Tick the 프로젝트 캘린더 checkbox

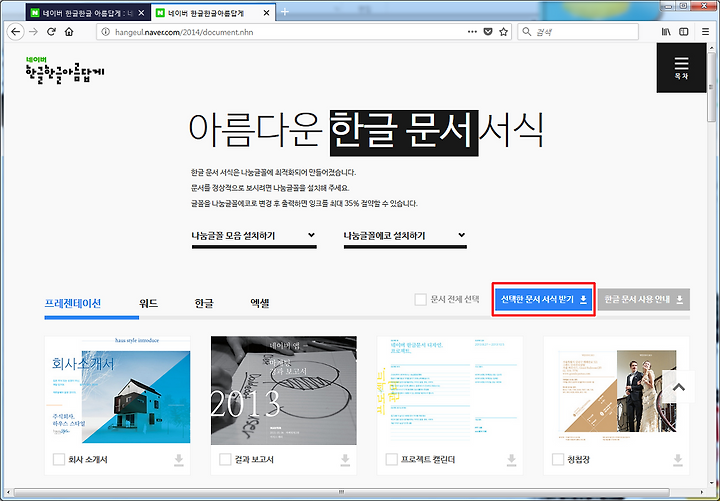pyautogui.click(x=391, y=459)
